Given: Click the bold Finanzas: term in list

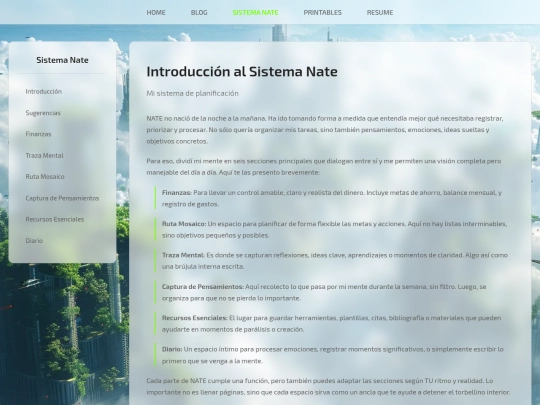Looking at the screenshot, I should tap(177, 193).
